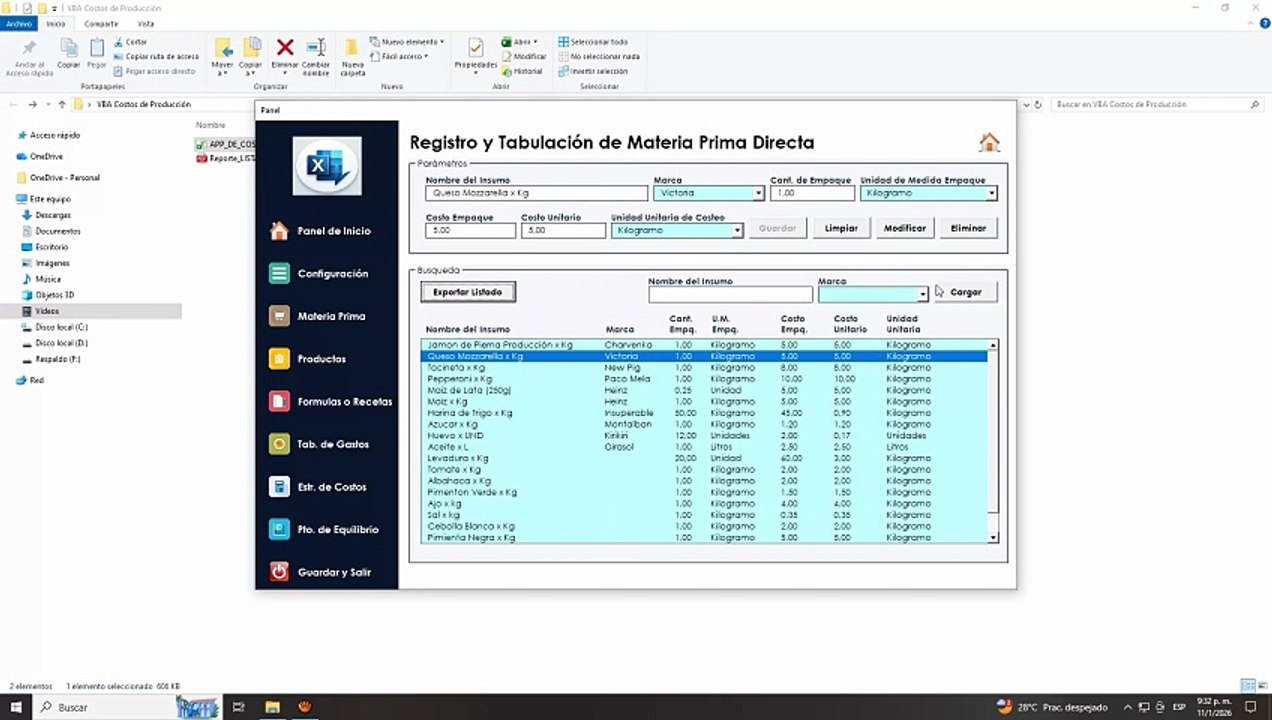Open the Archivo tab in Explorer

click(x=20, y=23)
